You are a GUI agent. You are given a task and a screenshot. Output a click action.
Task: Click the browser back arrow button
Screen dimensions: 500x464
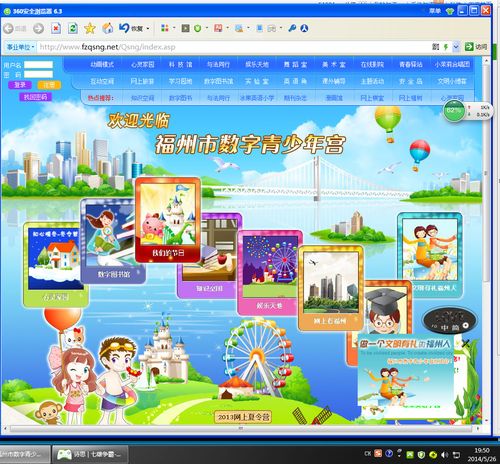[8, 28]
